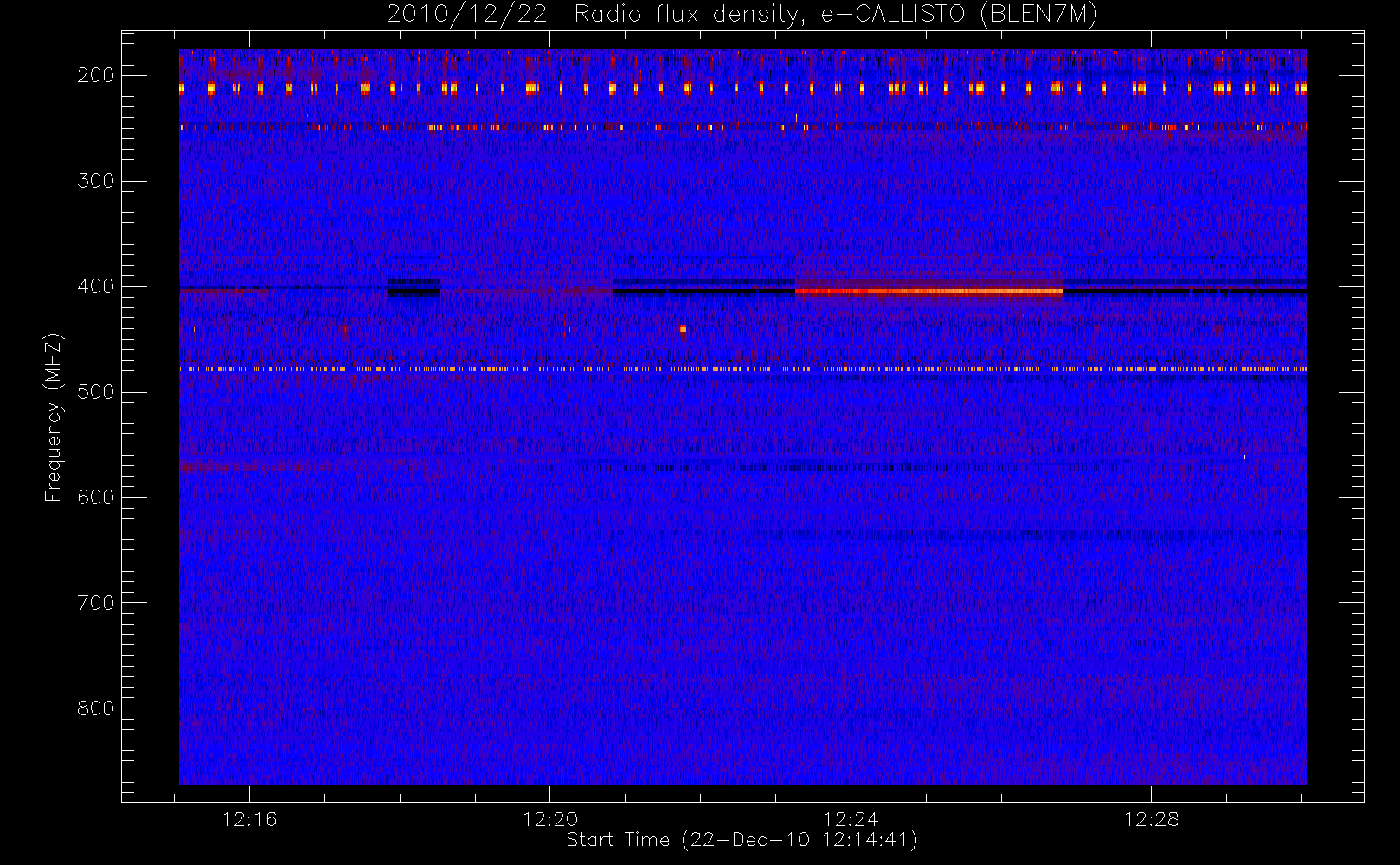Screen dimensions: 1400x865
Task: Click the 'Frequency (MHz)' axis label
Action: (x=54, y=417)
